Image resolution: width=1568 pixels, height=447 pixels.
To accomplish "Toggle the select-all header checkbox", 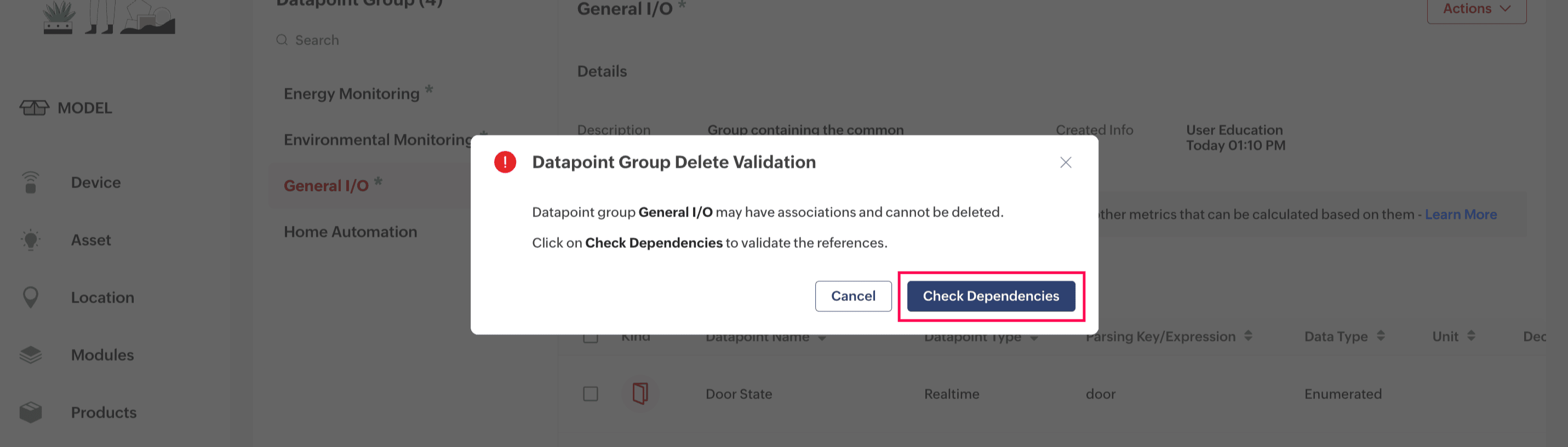I will (590, 337).
